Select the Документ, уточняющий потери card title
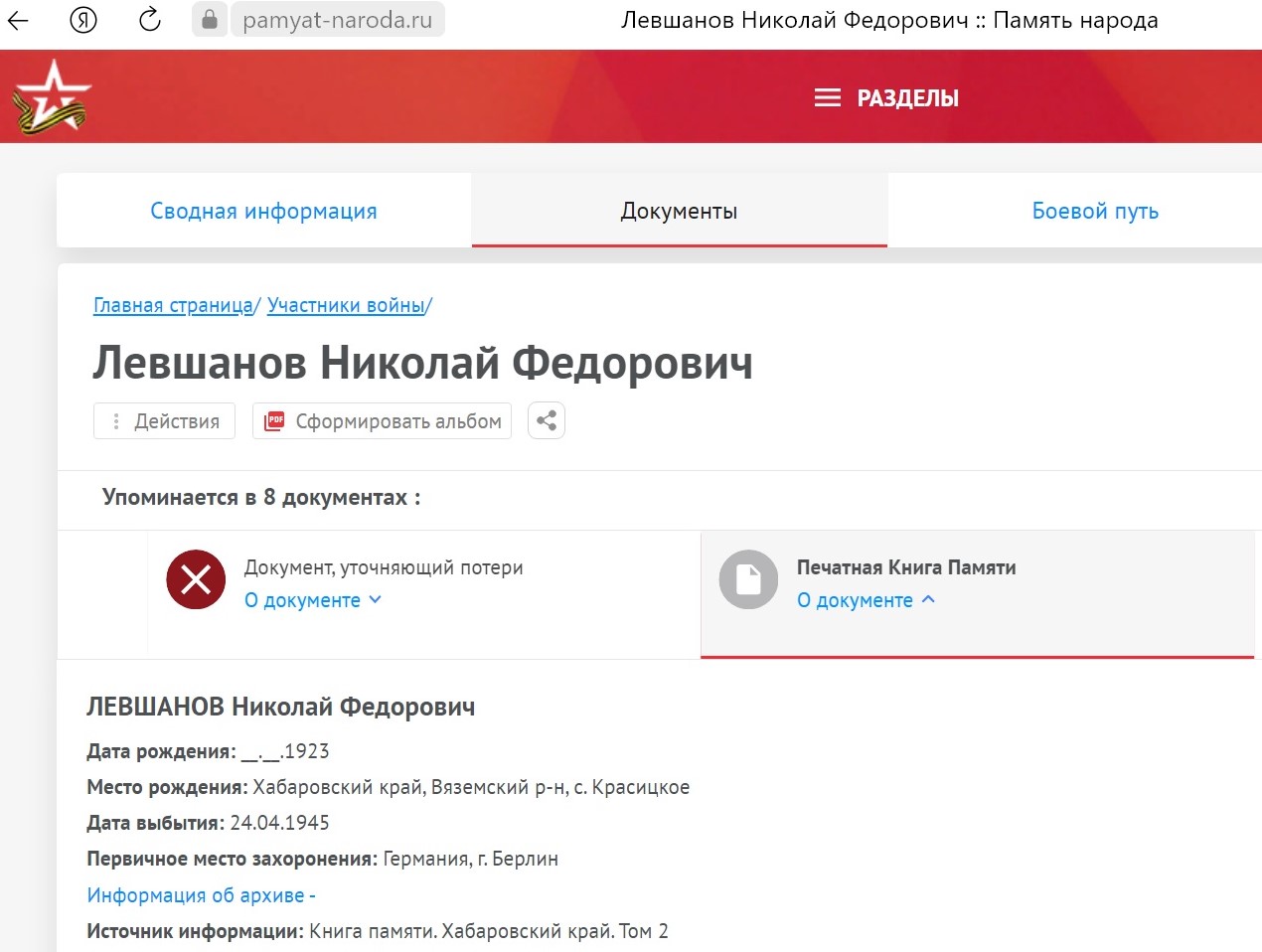 [384, 567]
